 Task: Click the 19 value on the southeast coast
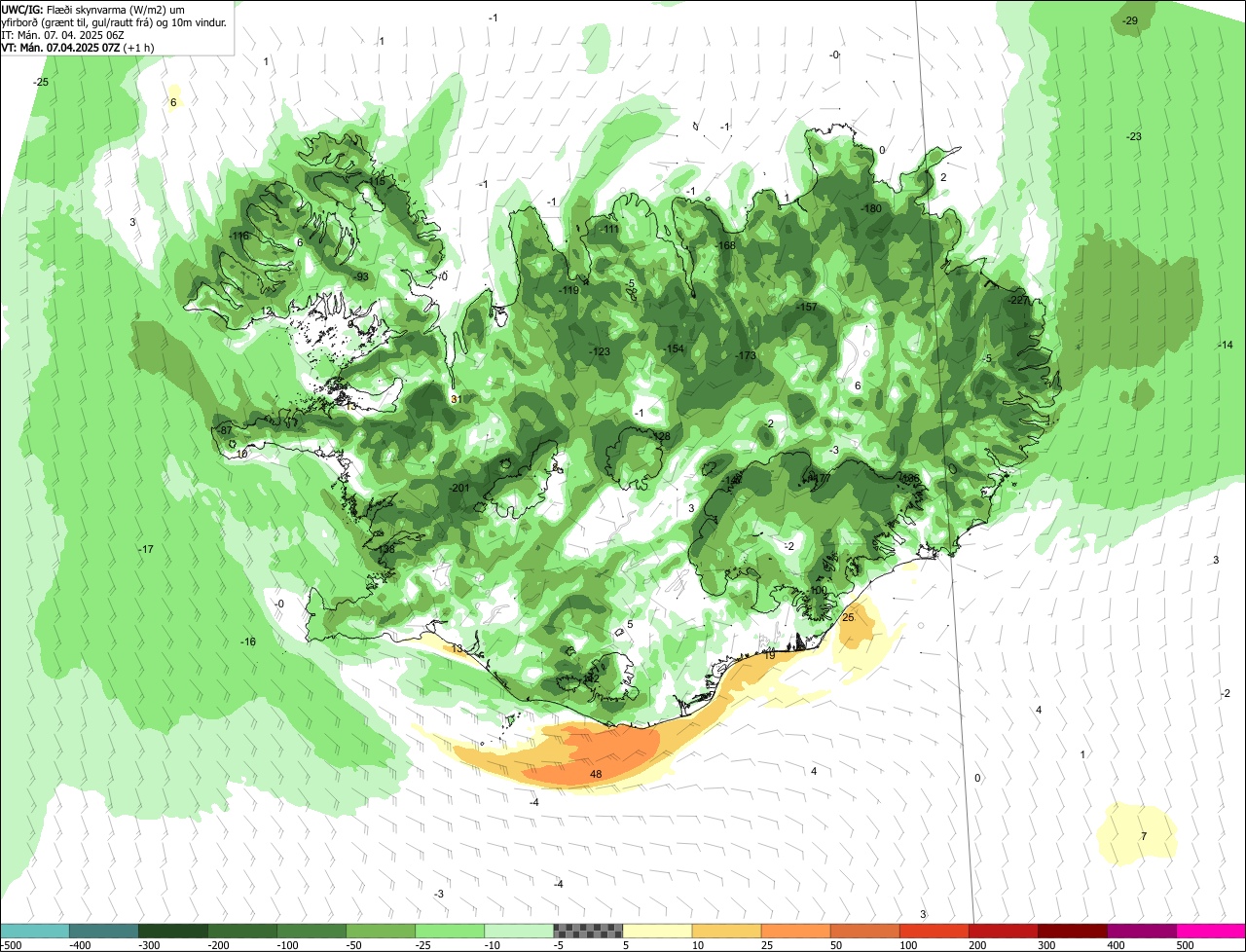[770, 655]
